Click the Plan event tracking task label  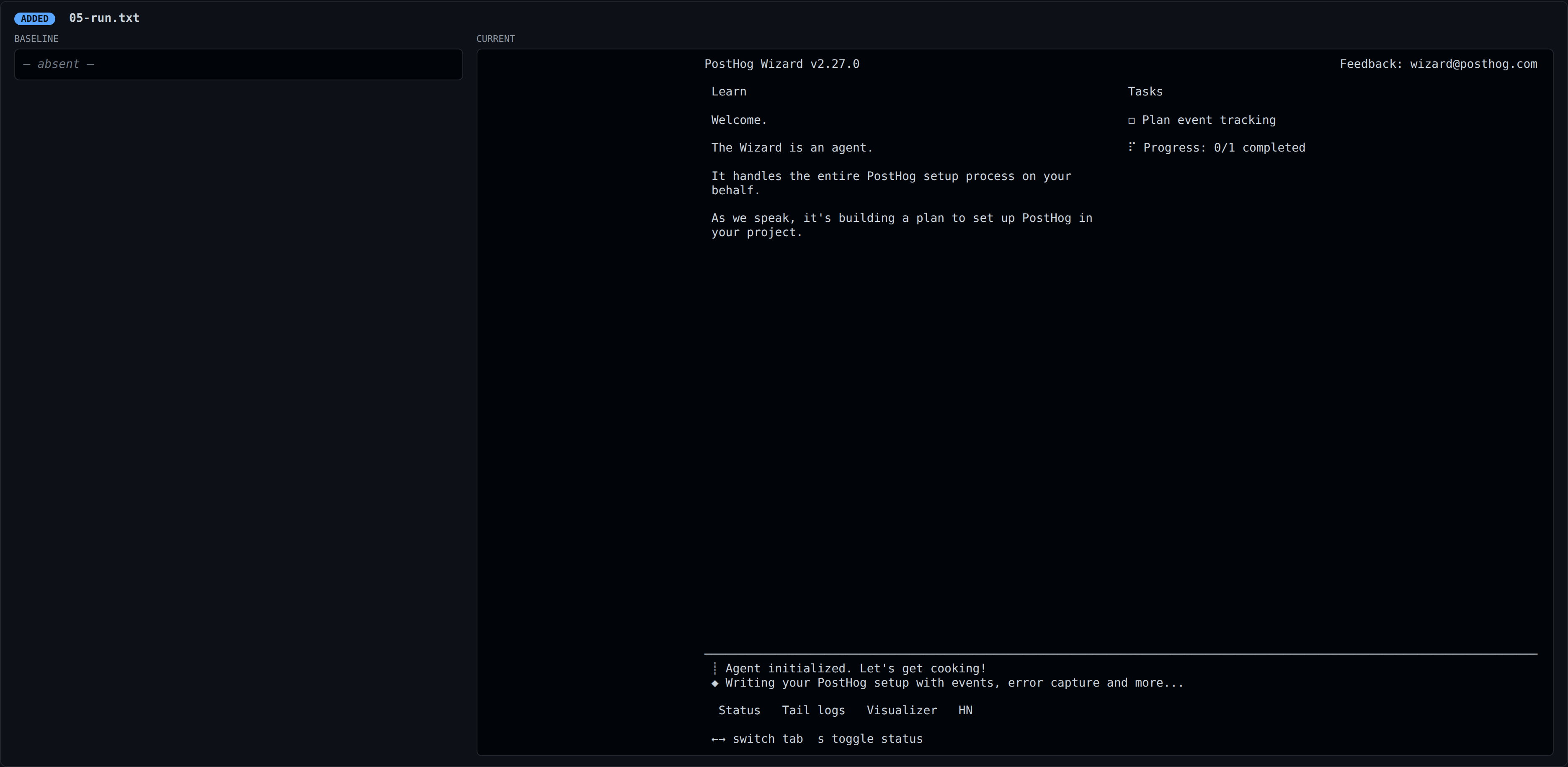click(1209, 120)
